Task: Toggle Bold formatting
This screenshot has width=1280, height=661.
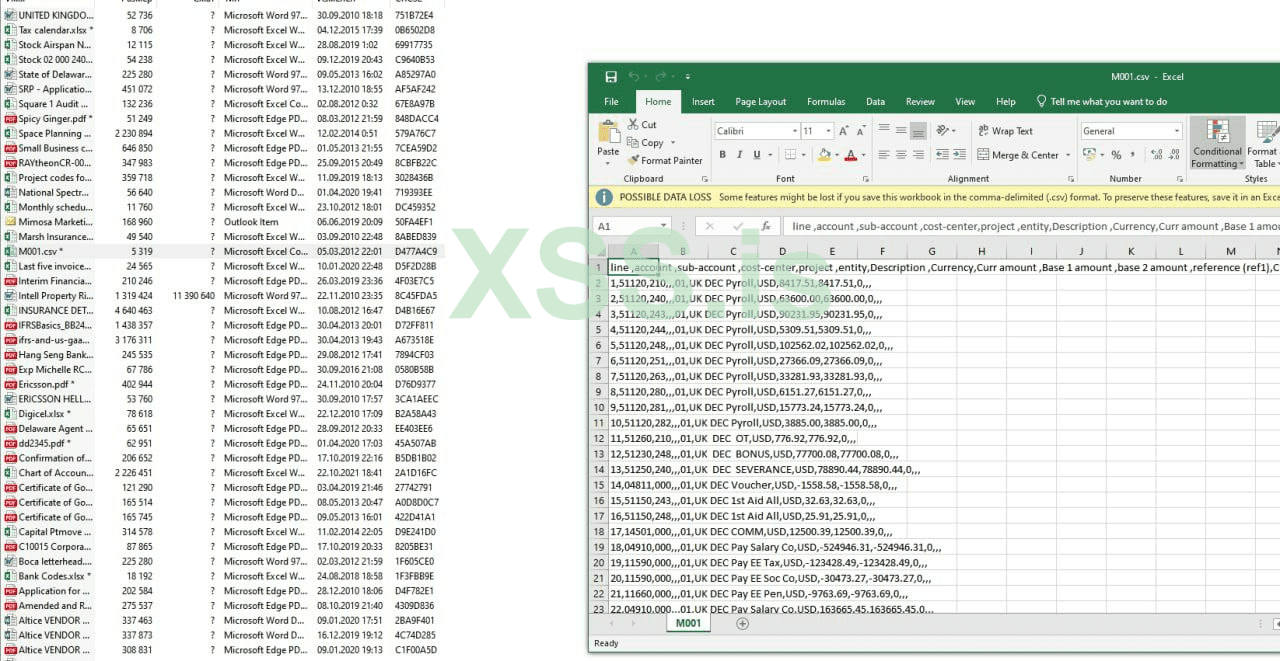Action: 723,155
